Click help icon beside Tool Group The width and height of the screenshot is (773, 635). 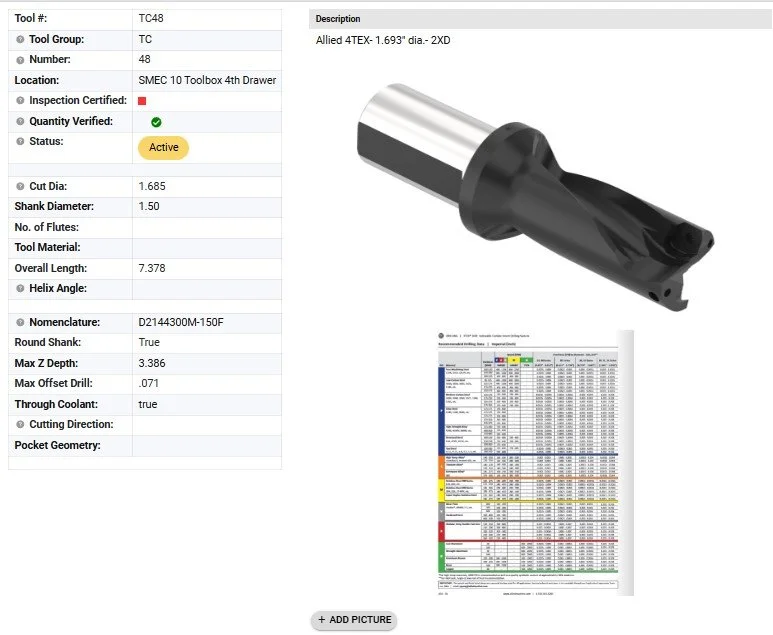(20, 39)
